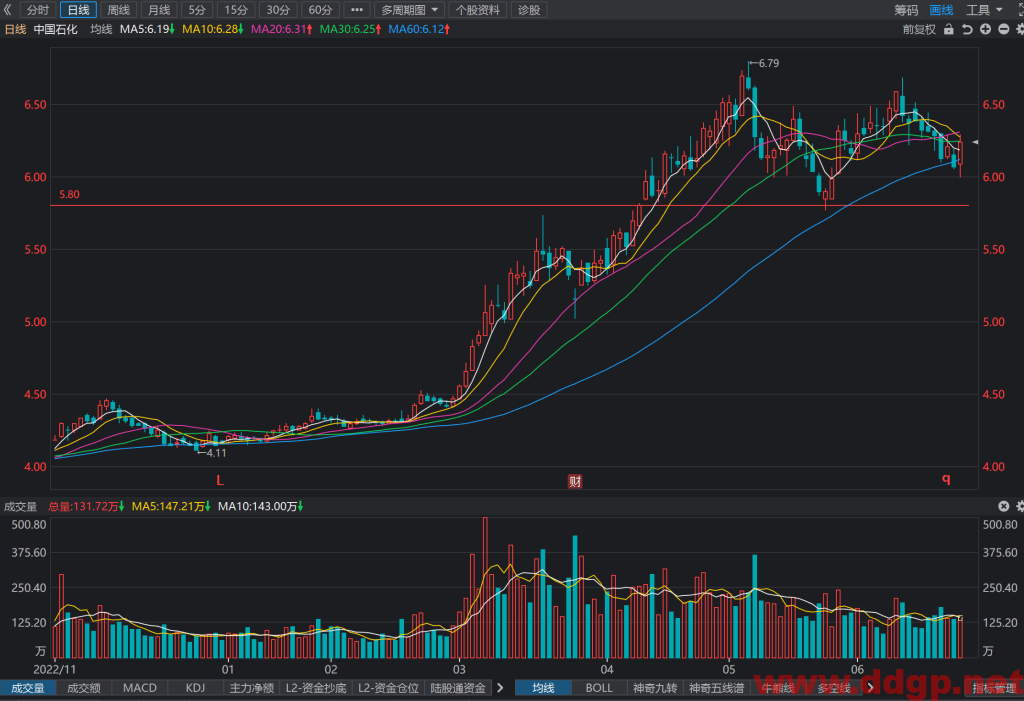Screen dimensions: 1024x701
Task: Click the MA5:6.19 value
Action: (147, 29)
